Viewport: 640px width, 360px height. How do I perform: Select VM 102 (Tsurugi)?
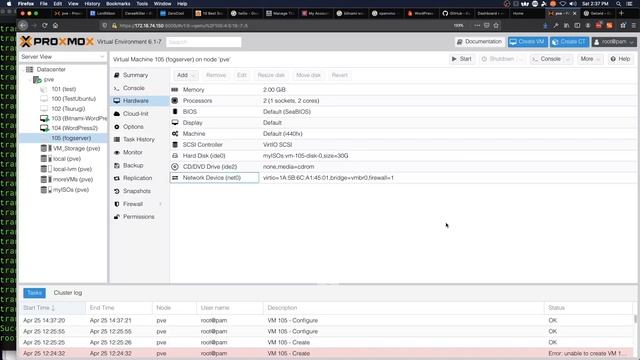click(x=68, y=109)
